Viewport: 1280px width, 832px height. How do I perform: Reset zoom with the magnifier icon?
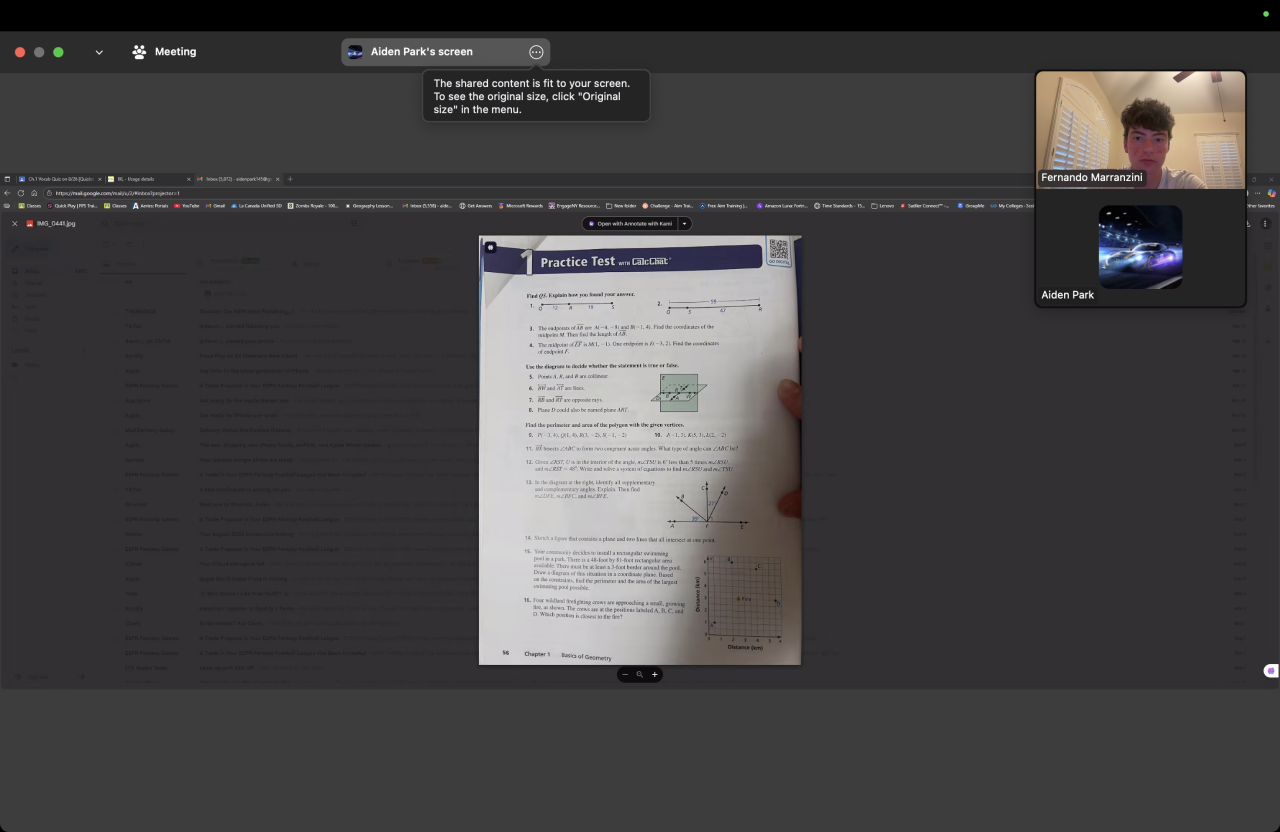[640, 675]
